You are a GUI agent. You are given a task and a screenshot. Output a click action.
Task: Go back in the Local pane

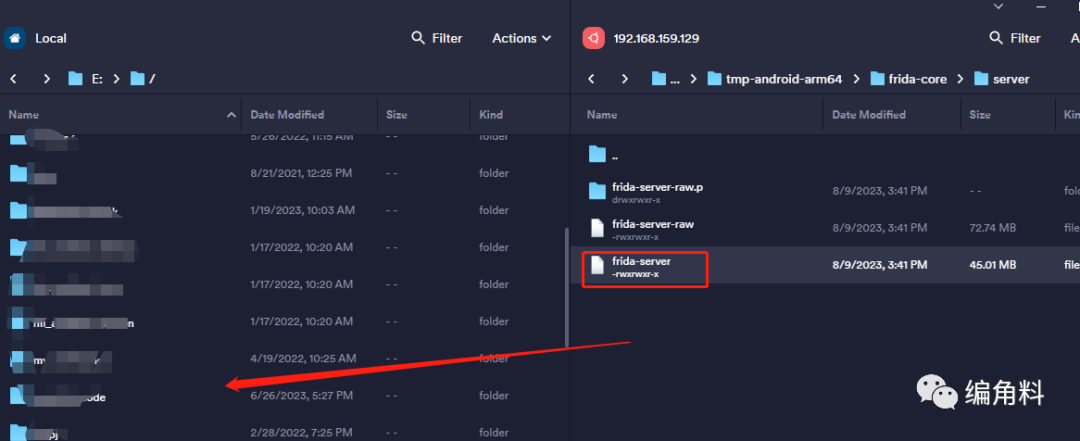[x=13, y=79]
